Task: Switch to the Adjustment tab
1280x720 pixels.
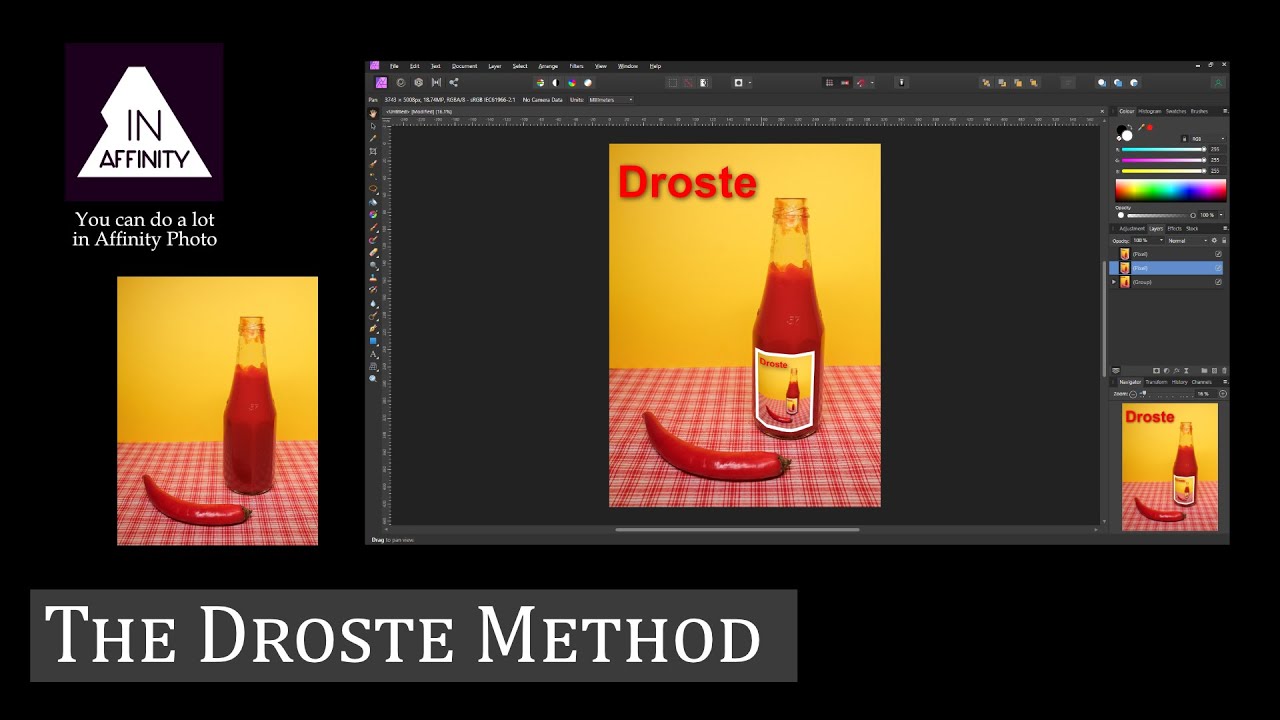Action: pyautogui.click(x=1132, y=229)
